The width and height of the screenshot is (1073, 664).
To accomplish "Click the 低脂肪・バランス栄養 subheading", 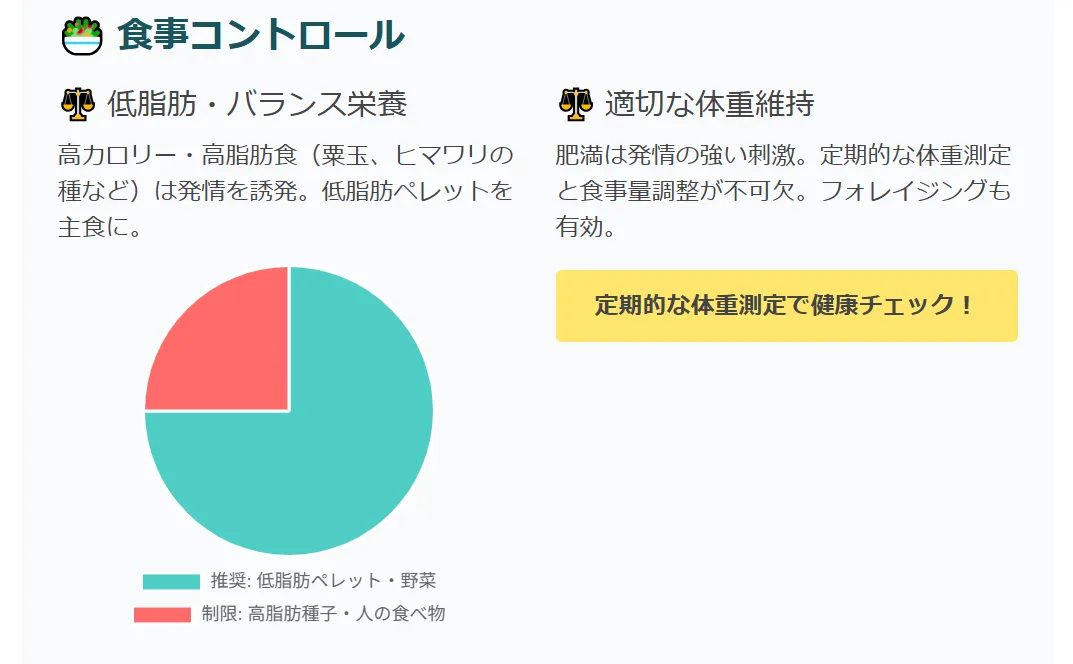I will 257,104.
